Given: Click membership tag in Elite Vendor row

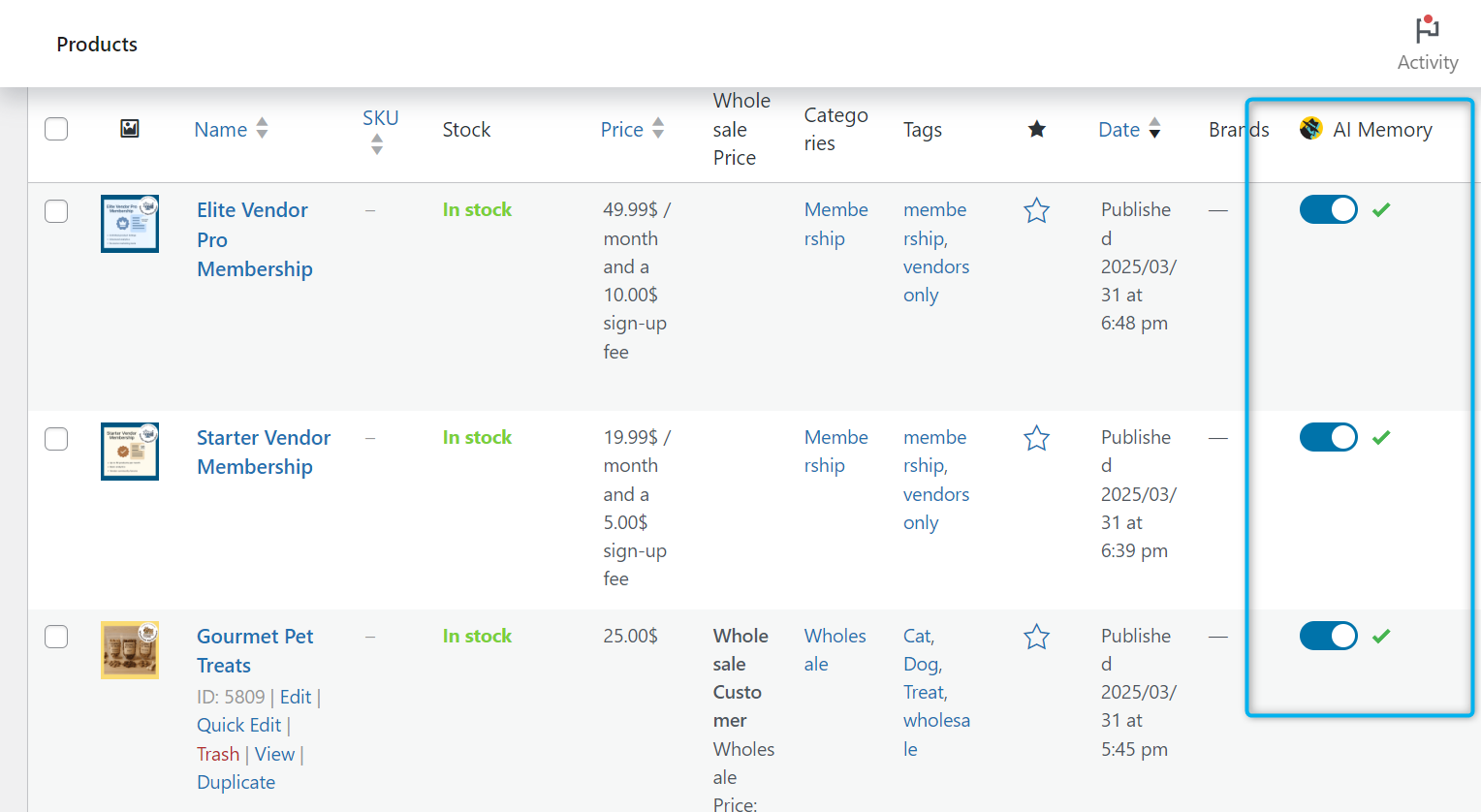Looking at the screenshot, I should coord(934,224).
